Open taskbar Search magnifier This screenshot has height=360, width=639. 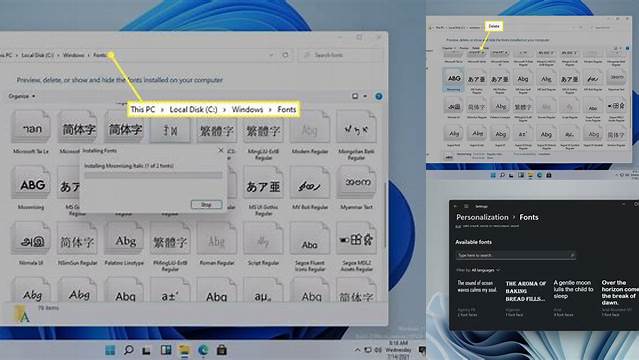[128, 350]
